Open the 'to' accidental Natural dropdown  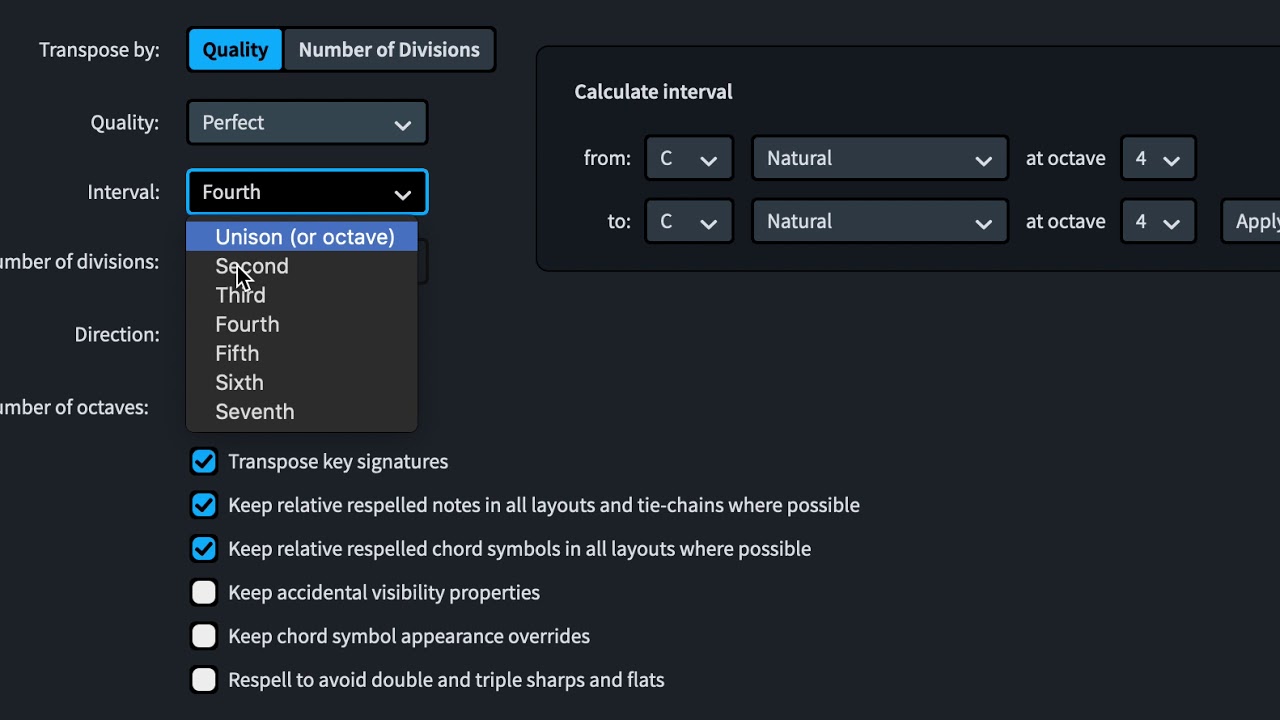[x=879, y=222]
